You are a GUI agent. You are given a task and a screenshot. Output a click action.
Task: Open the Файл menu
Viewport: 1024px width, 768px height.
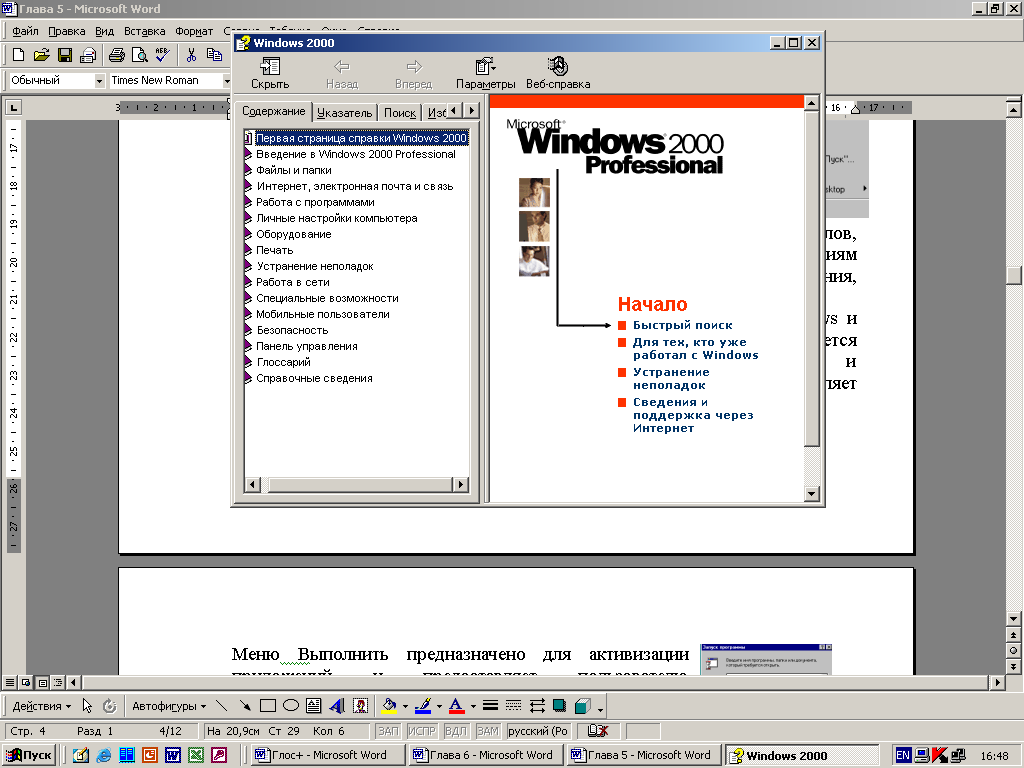[x=25, y=31]
